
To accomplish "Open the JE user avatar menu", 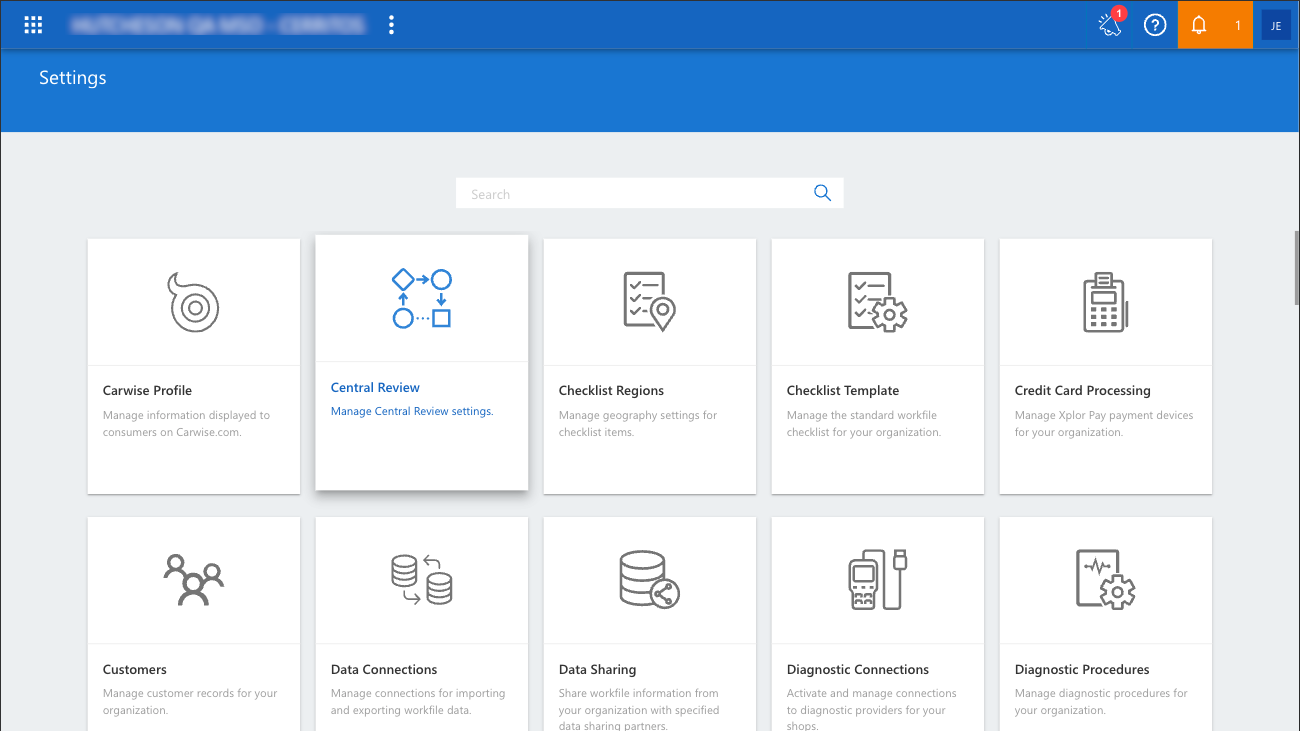I will click(1276, 26).
